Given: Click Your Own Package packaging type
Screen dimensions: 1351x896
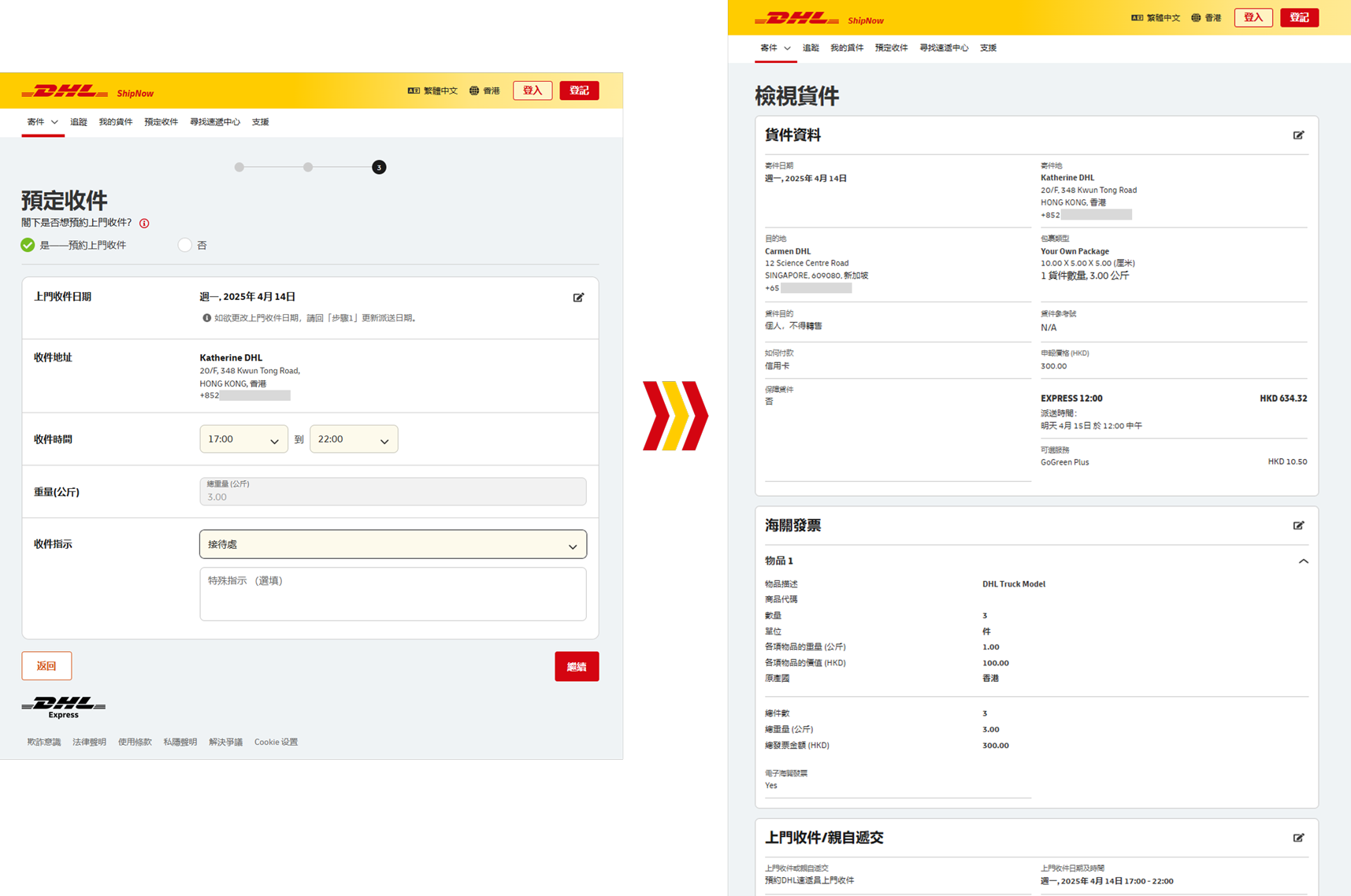Looking at the screenshot, I should pos(1074,251).
